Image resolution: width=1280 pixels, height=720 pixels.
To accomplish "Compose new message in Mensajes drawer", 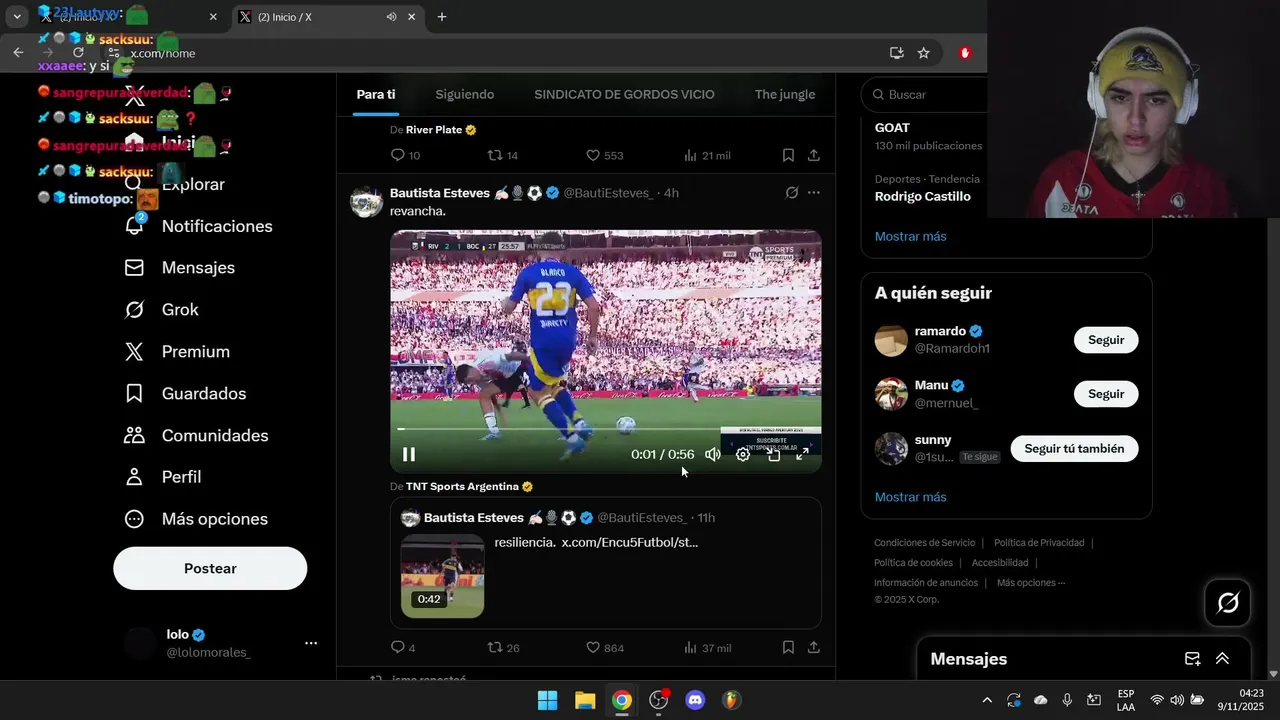I will coord(1192,659).
